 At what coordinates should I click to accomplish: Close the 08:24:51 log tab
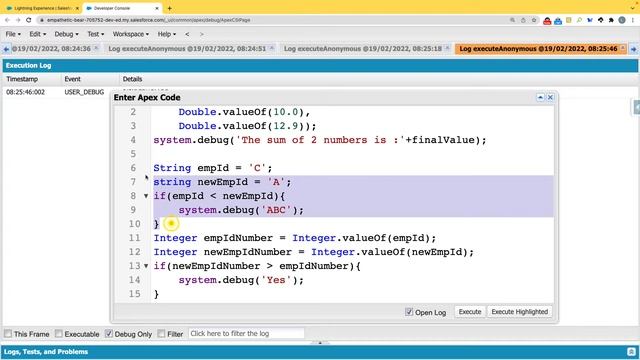[x=271, y=48]
